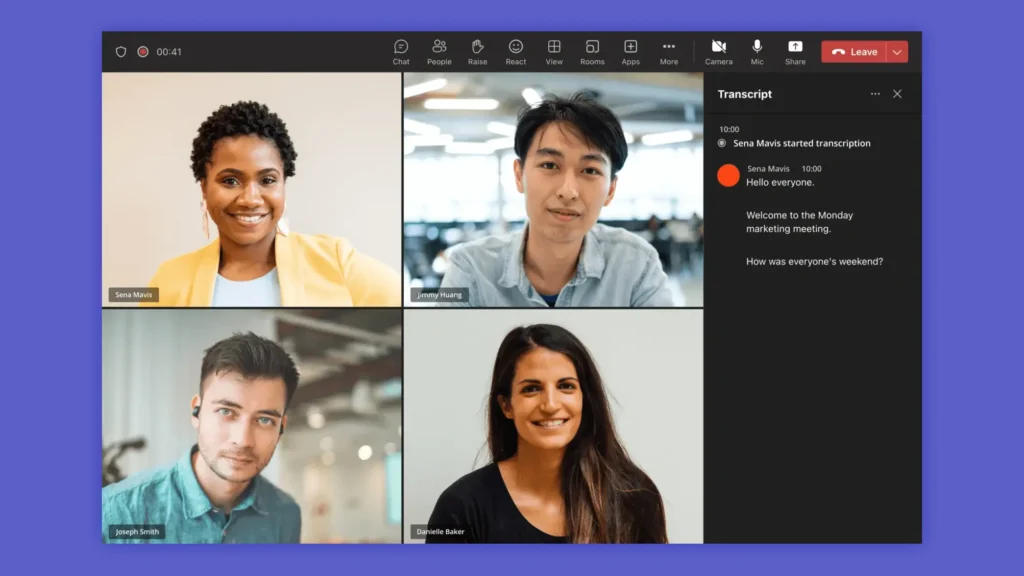Turn on the Camera
1024x576 pixels.
pyautogui.click(x=718, y=51)
